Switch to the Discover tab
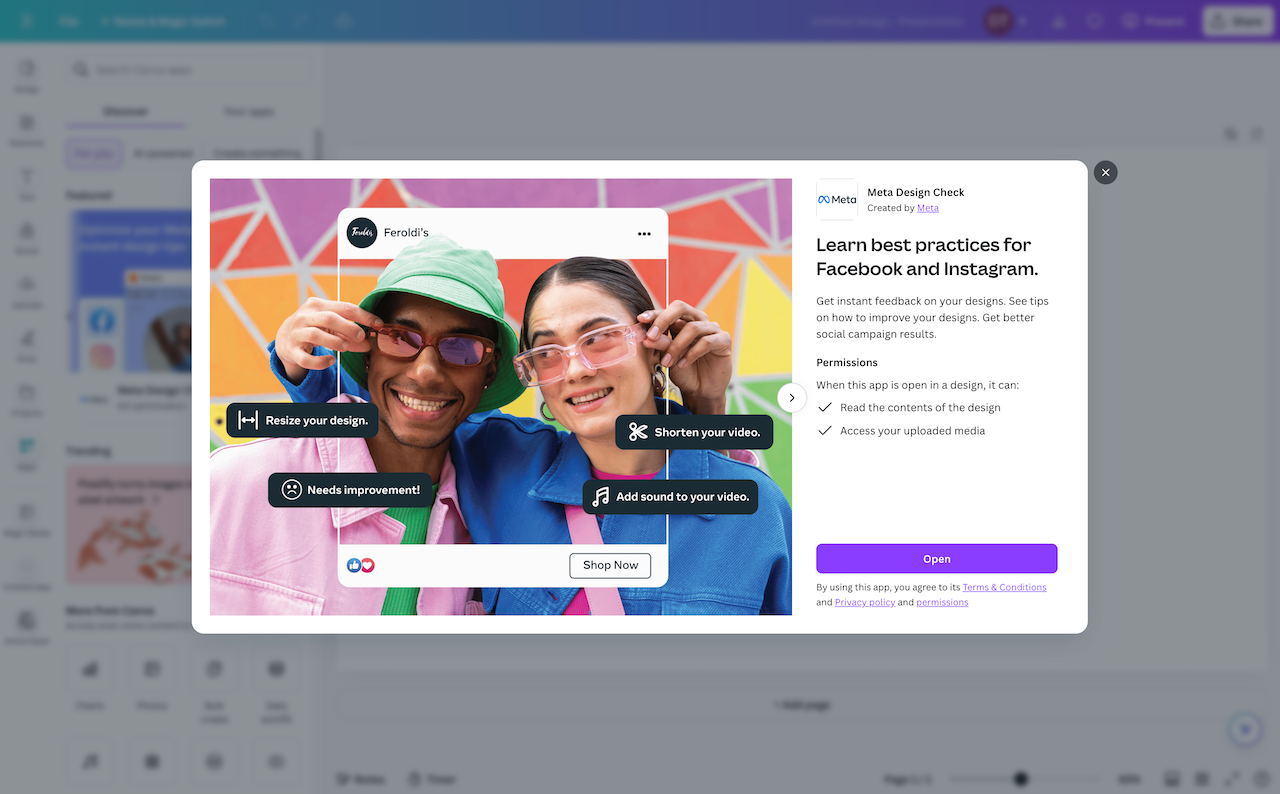The width and height of the screenshot is (1280, 794). click(126, 112)
